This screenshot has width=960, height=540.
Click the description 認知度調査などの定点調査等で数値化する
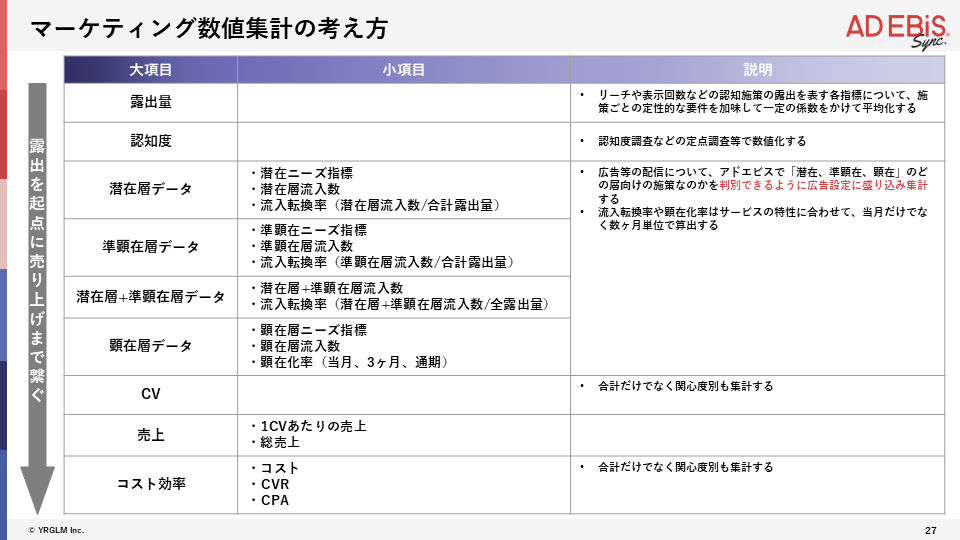point(702,141)
